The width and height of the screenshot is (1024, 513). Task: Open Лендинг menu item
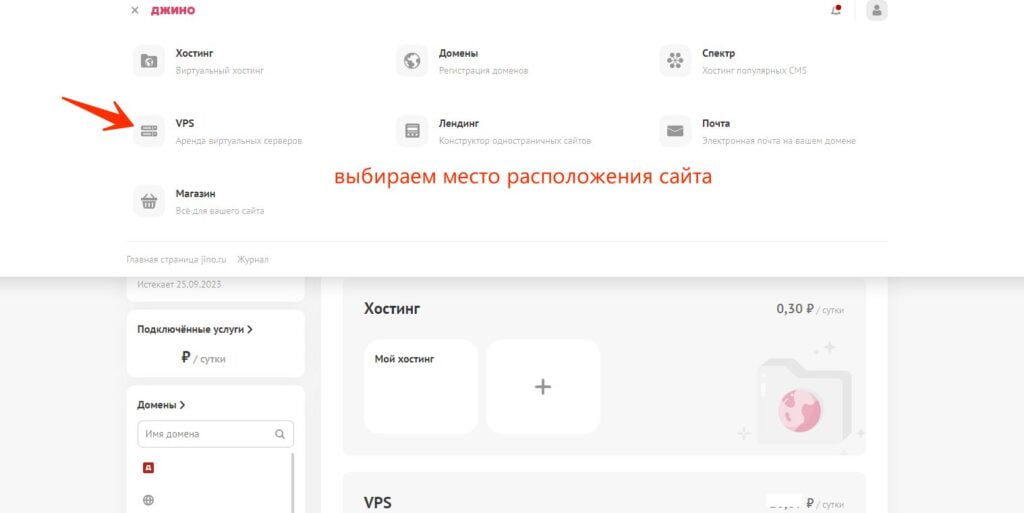(459, 123)
